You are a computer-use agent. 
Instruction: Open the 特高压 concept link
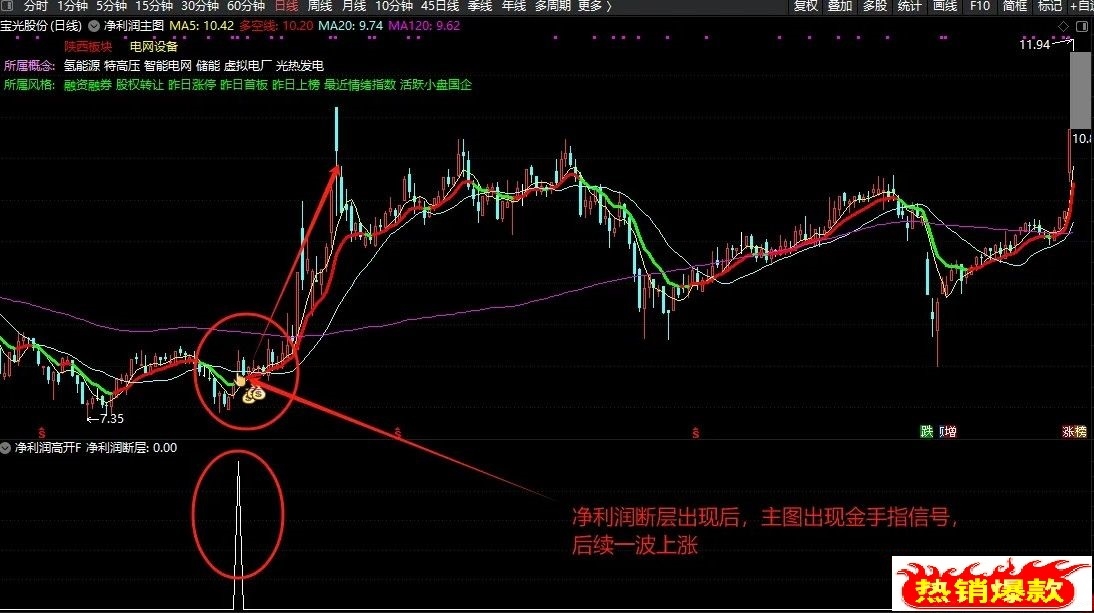click(122, 66)
